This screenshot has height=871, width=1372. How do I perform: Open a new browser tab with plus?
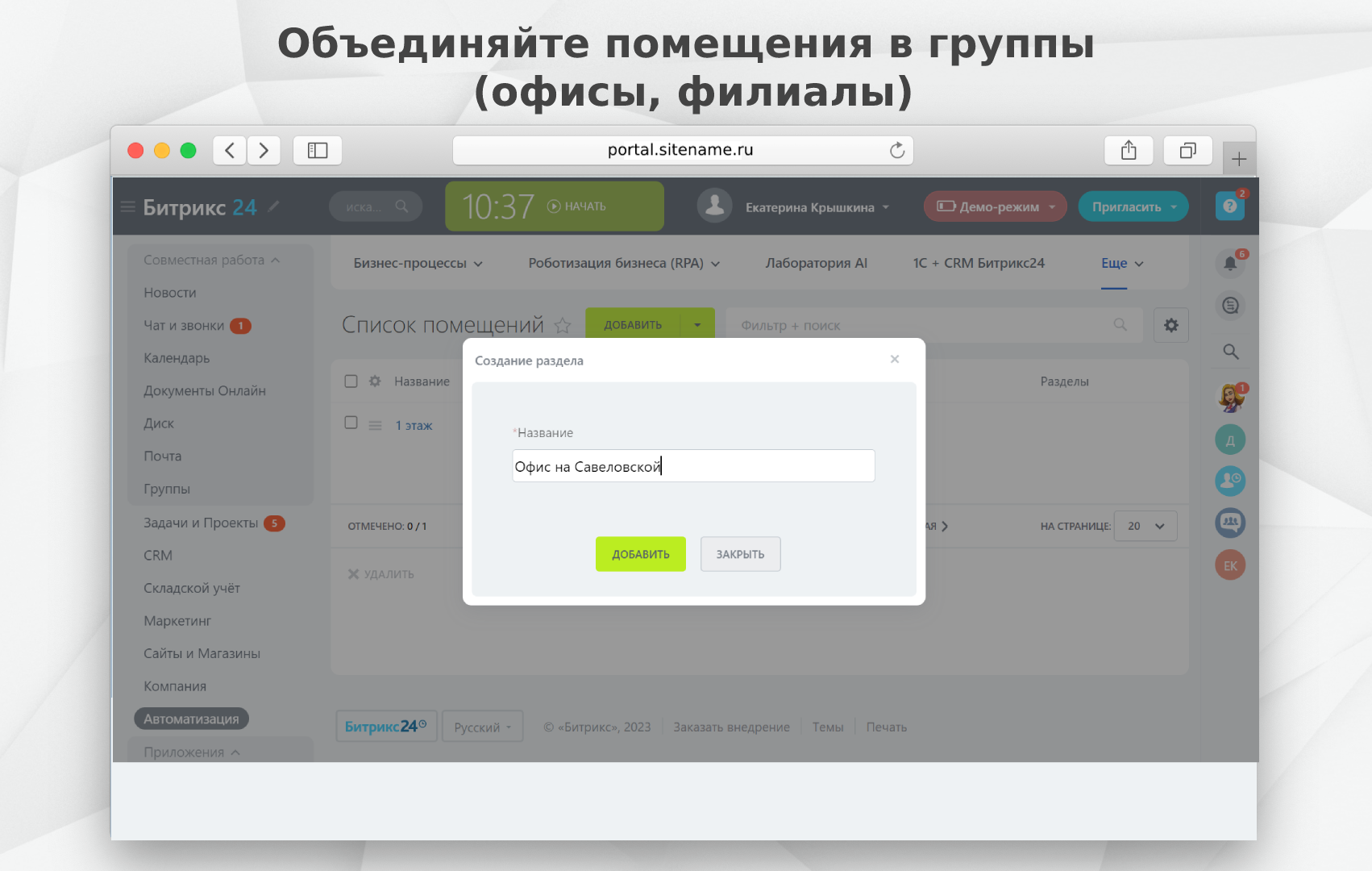pyautogui.click(x=1239, y=159)
